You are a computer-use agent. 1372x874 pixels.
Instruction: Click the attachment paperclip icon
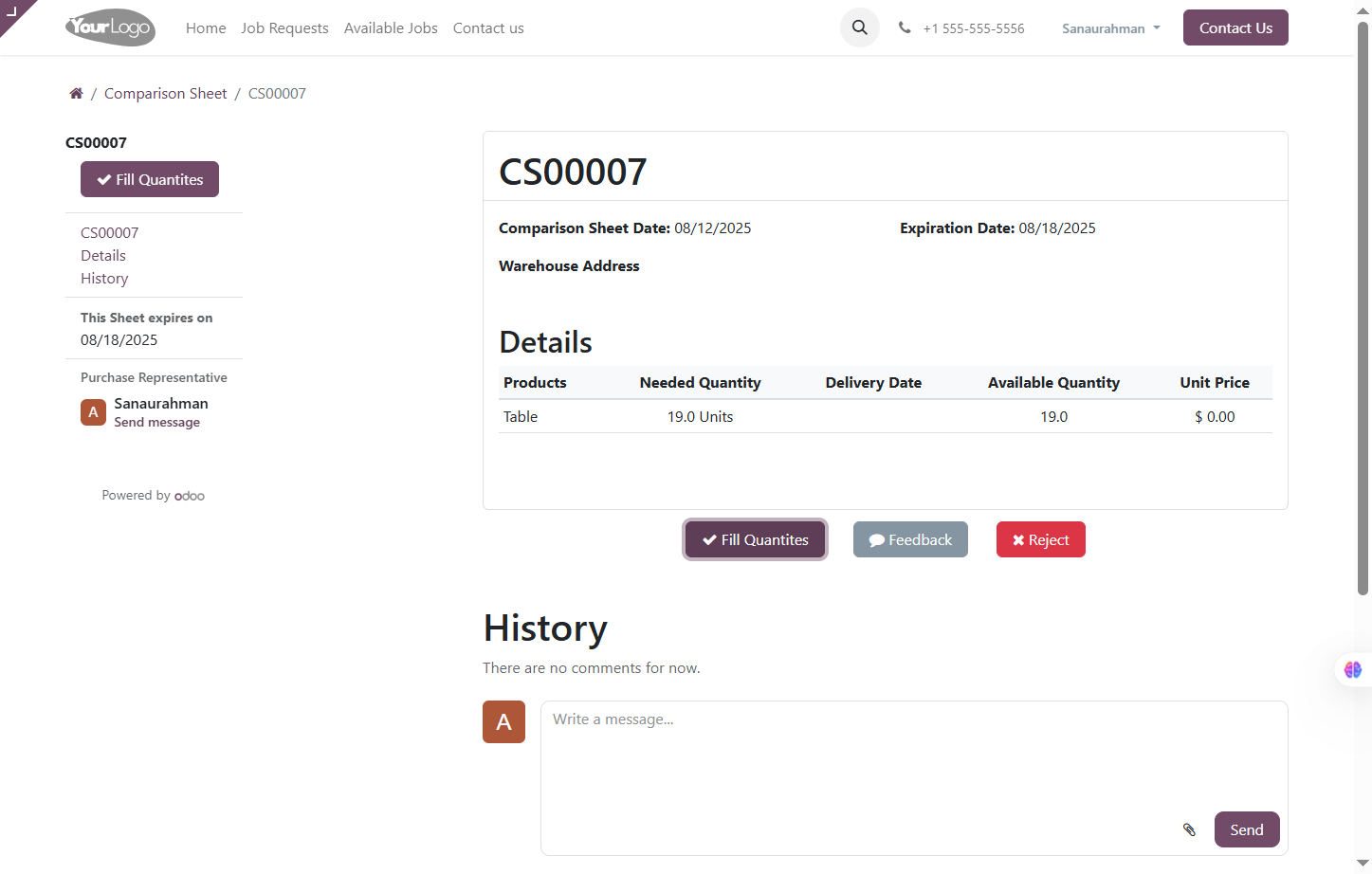click(1189, 829)
